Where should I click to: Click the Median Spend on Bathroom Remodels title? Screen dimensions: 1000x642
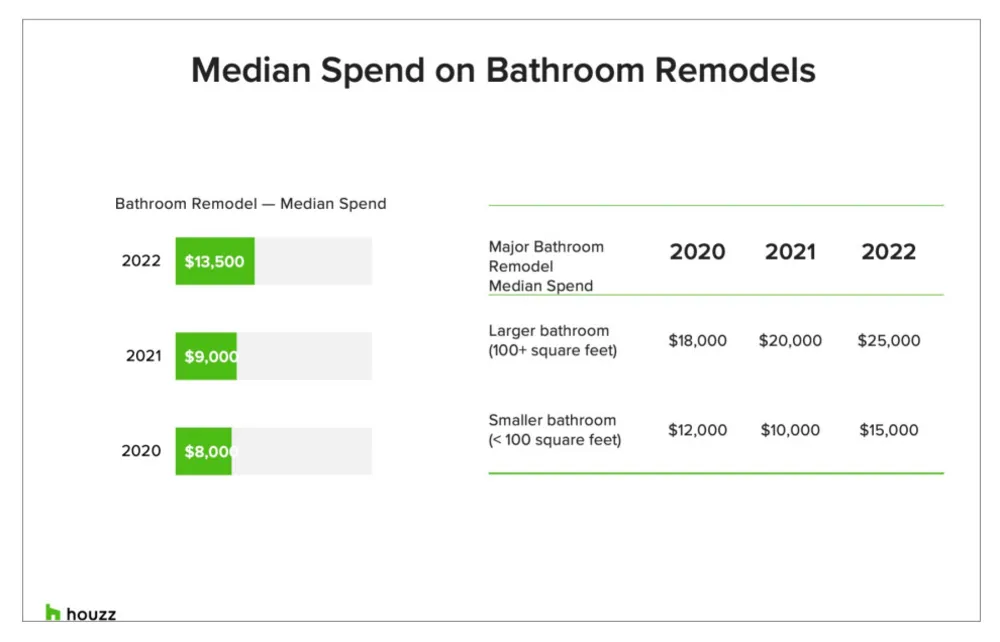pos(503,71)
